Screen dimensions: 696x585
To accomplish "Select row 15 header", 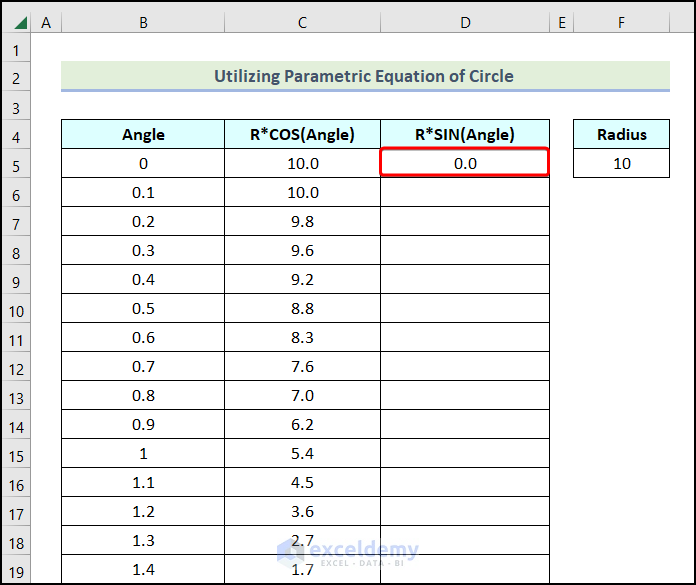I will point(17,454).
